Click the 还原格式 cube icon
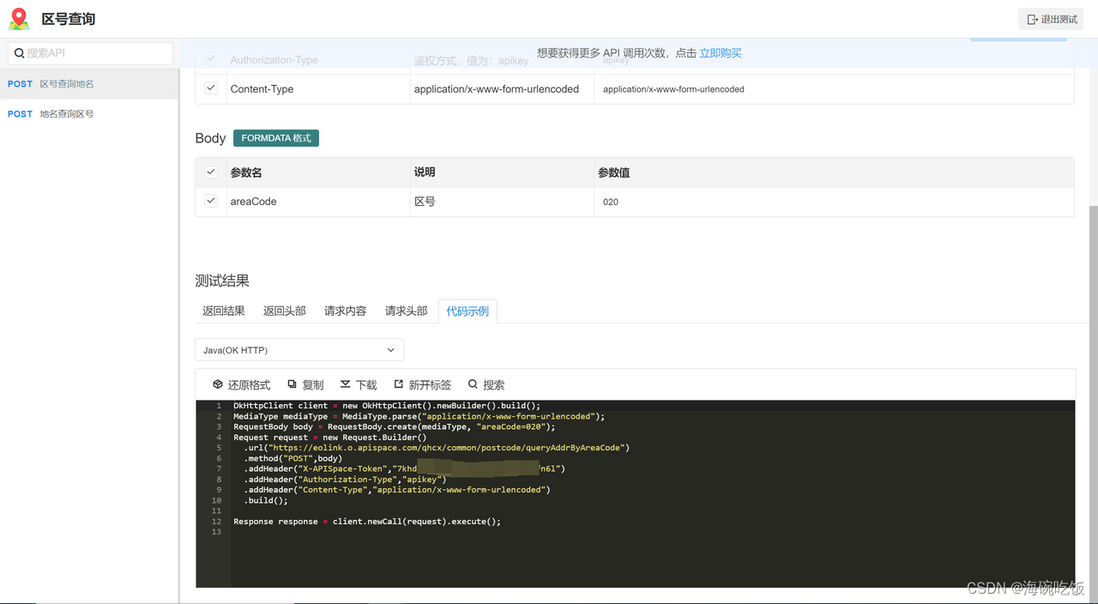This screenshot has height=604, width=1098. pyautogui.click(x=218, y=384)
